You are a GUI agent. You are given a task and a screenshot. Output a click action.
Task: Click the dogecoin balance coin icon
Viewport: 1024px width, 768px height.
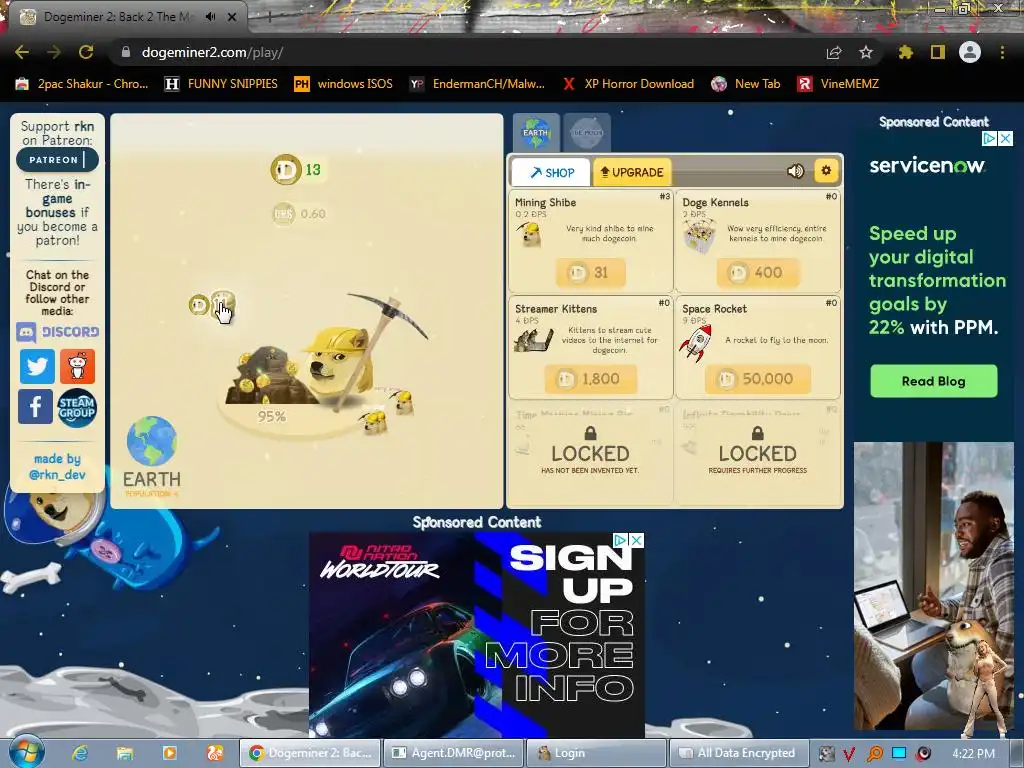tap(286, 170)
